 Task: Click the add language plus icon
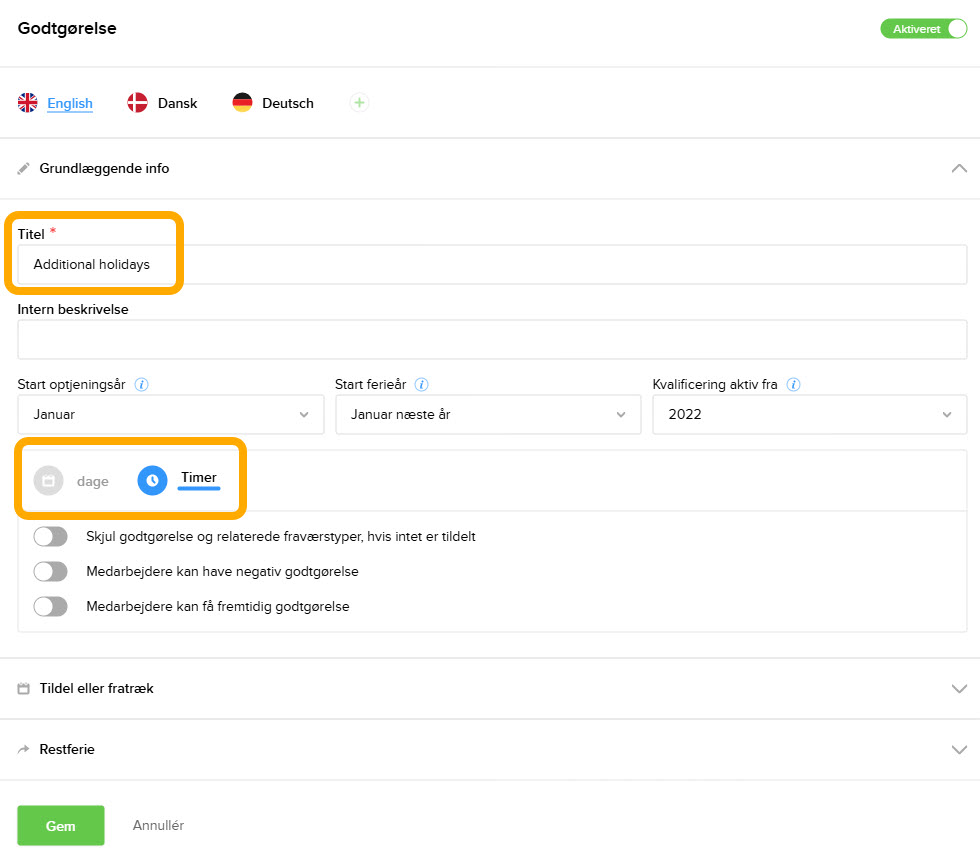tap(359, 103)
